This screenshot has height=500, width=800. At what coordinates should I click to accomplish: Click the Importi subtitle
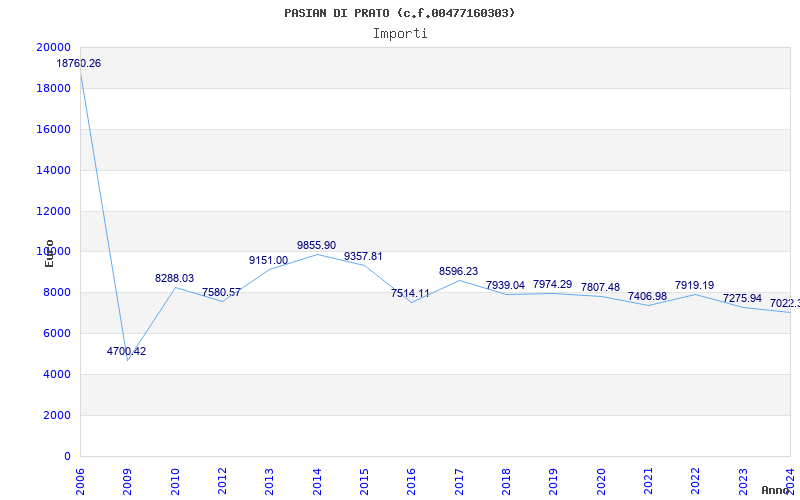point(400,33)
